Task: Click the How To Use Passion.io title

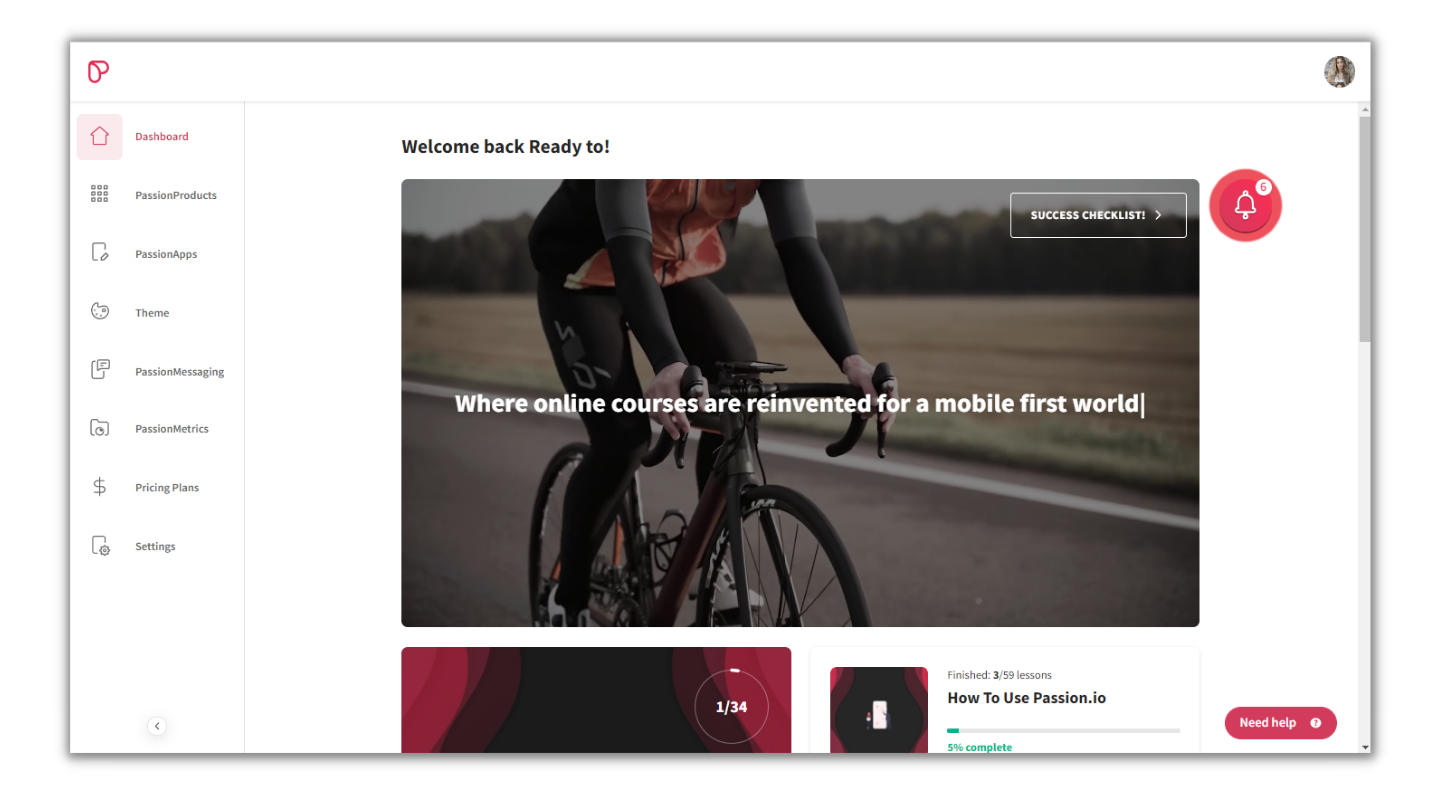Action: 1026,698
